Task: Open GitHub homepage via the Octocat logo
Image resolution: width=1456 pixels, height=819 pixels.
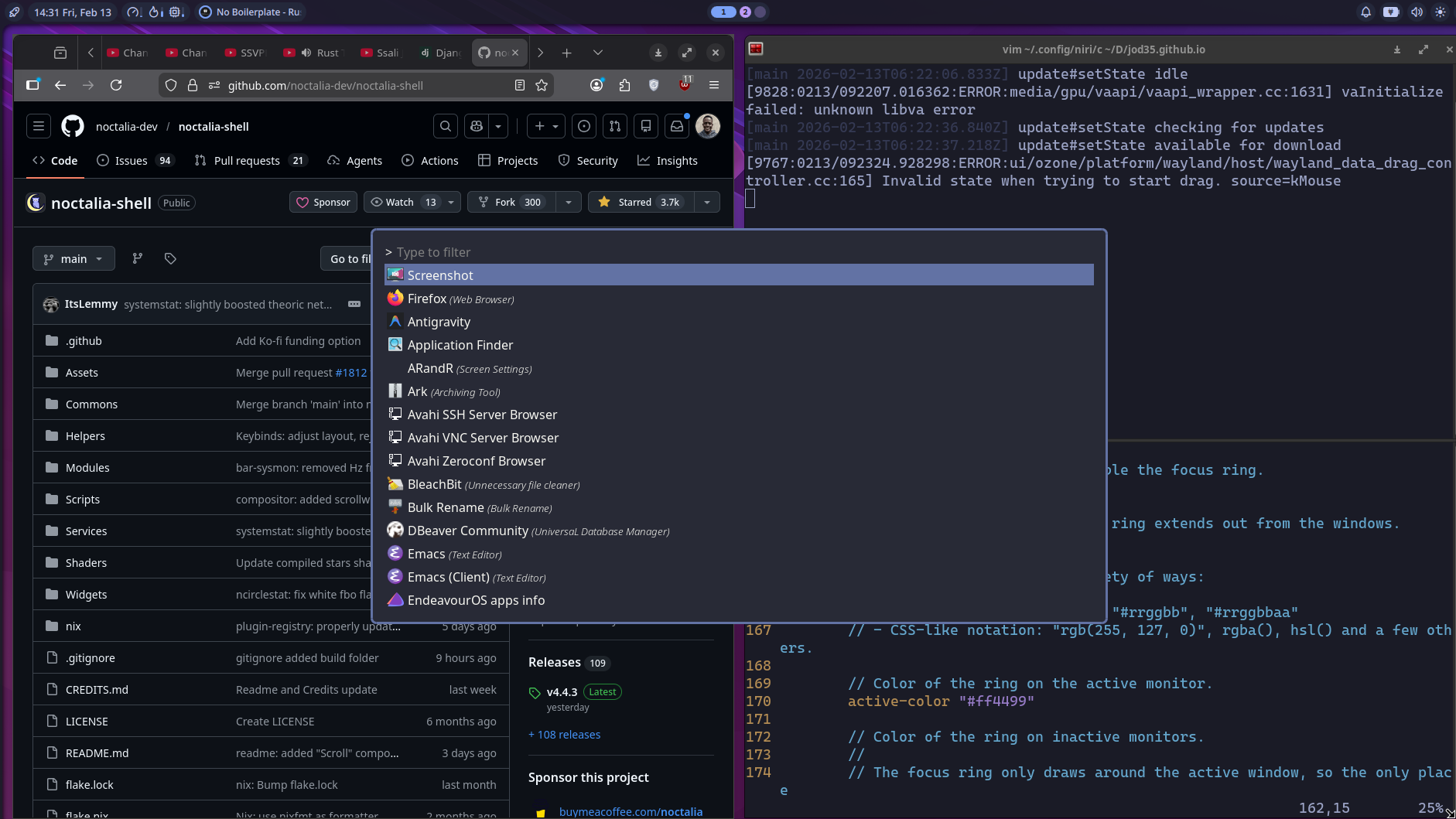Action: click(73, 126)
